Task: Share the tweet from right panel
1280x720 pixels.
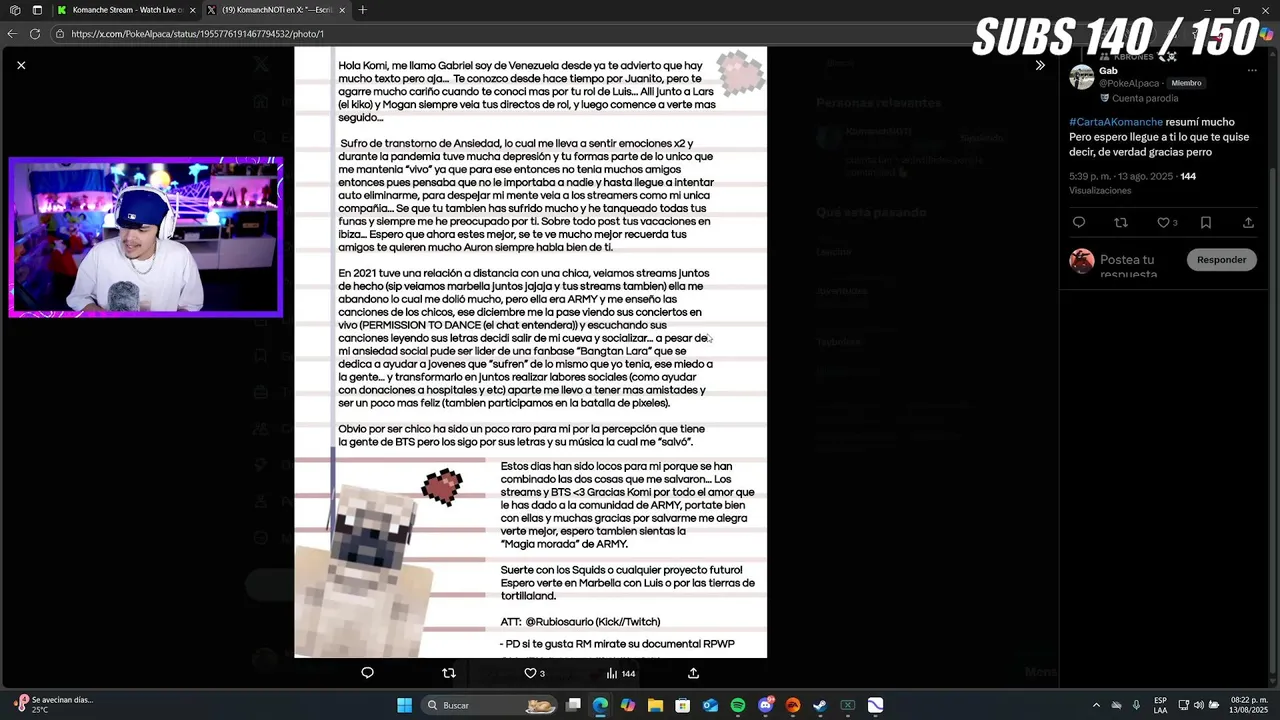Action: tap(1248, 223)
